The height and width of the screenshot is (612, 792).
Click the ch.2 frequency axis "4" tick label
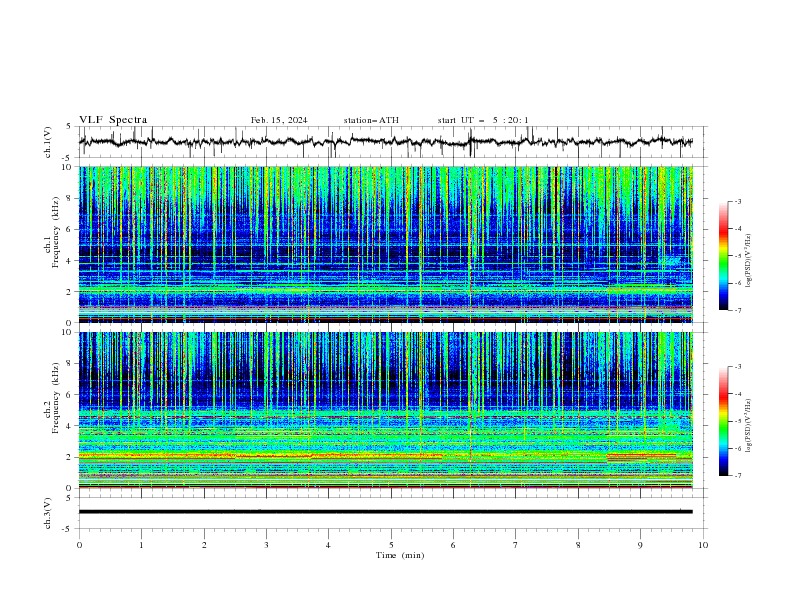tap(70, 426)
